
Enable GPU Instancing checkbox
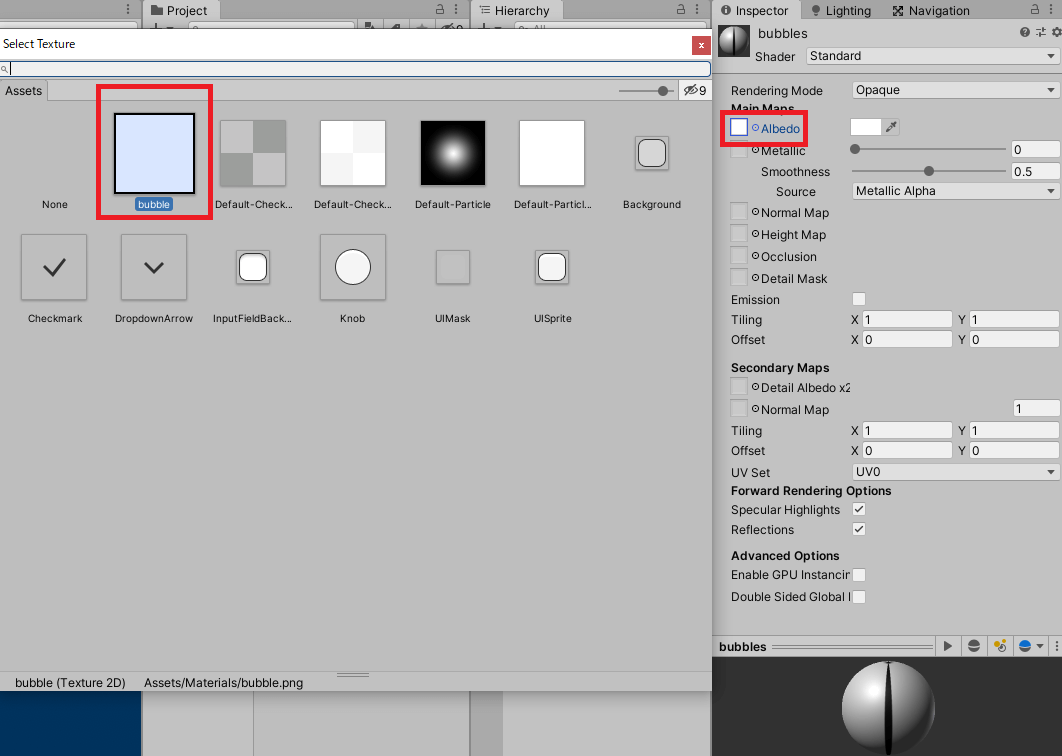859,575
